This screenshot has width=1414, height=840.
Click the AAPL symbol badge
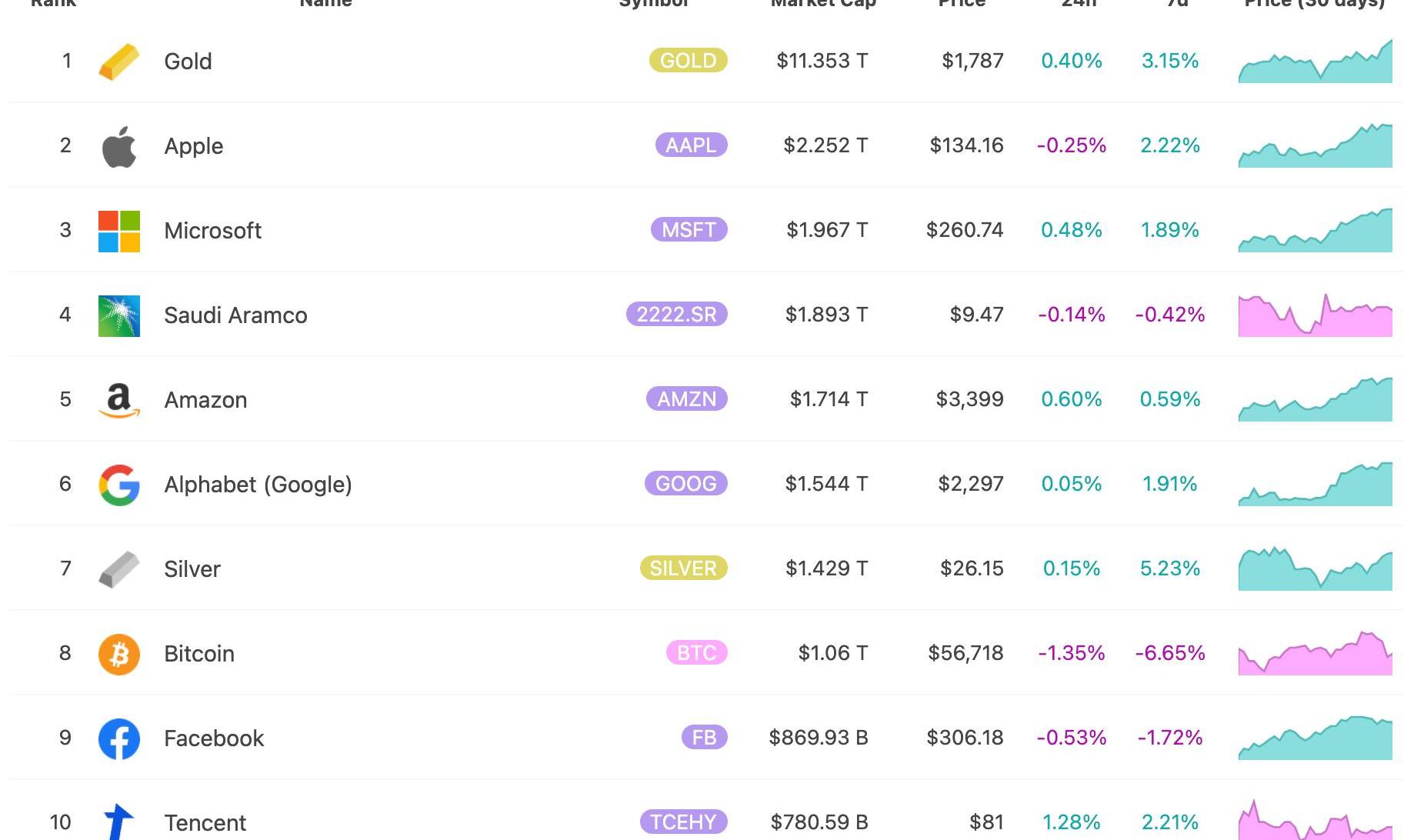coord(691,145)
